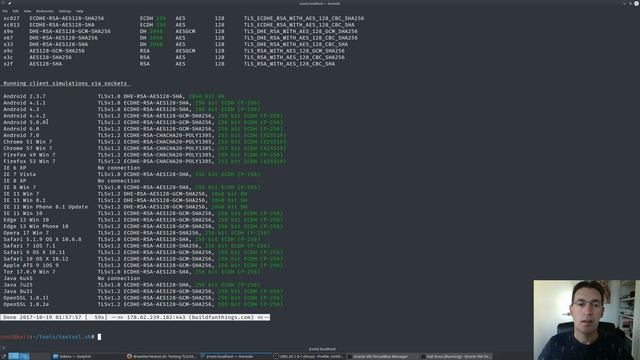Switch to the testssl.sh browser window in taskbar
The height and width of the screenshot is (360, 640).
coord(161,356)
